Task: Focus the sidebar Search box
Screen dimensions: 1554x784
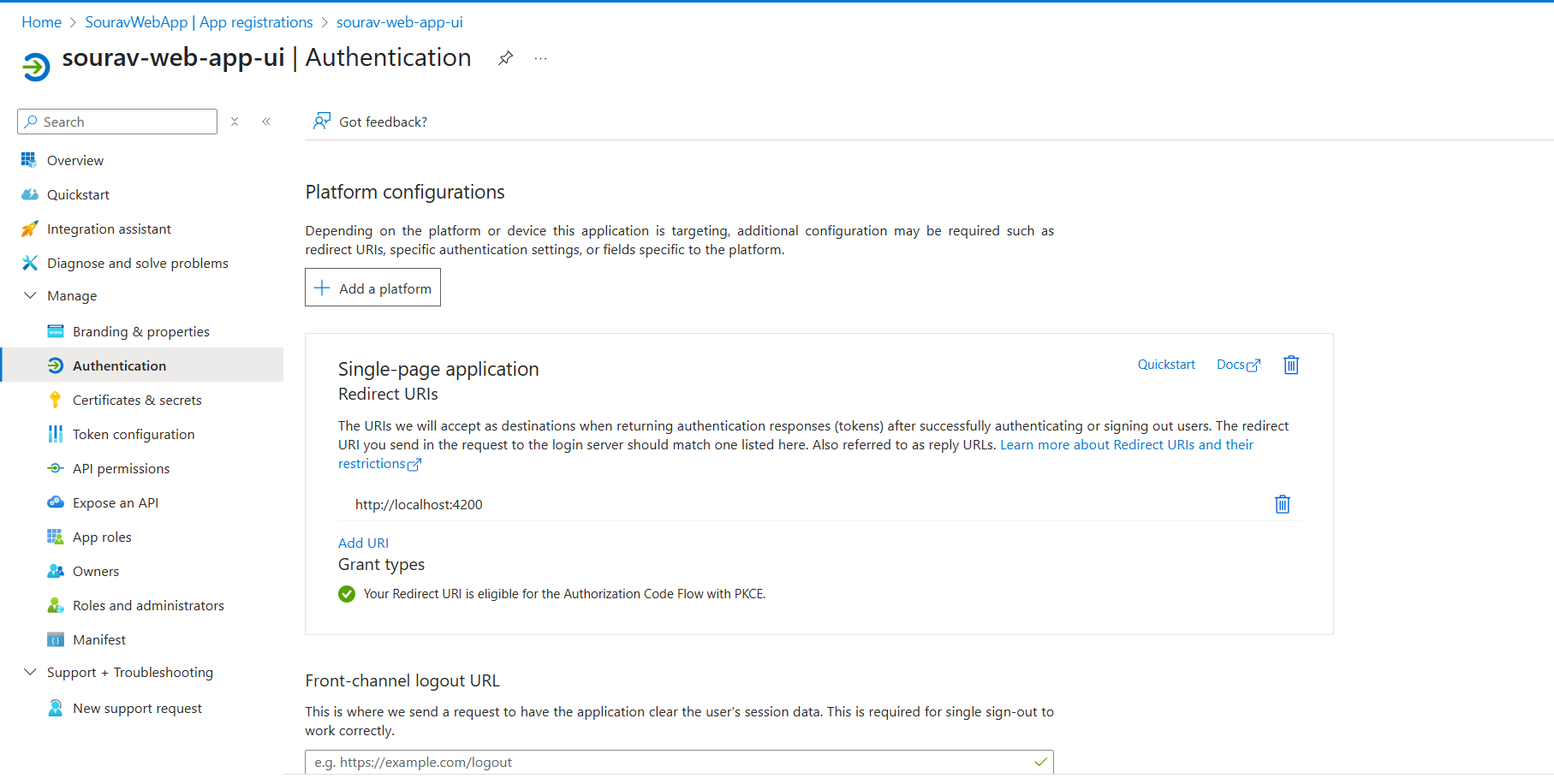Action: point(117,122)
